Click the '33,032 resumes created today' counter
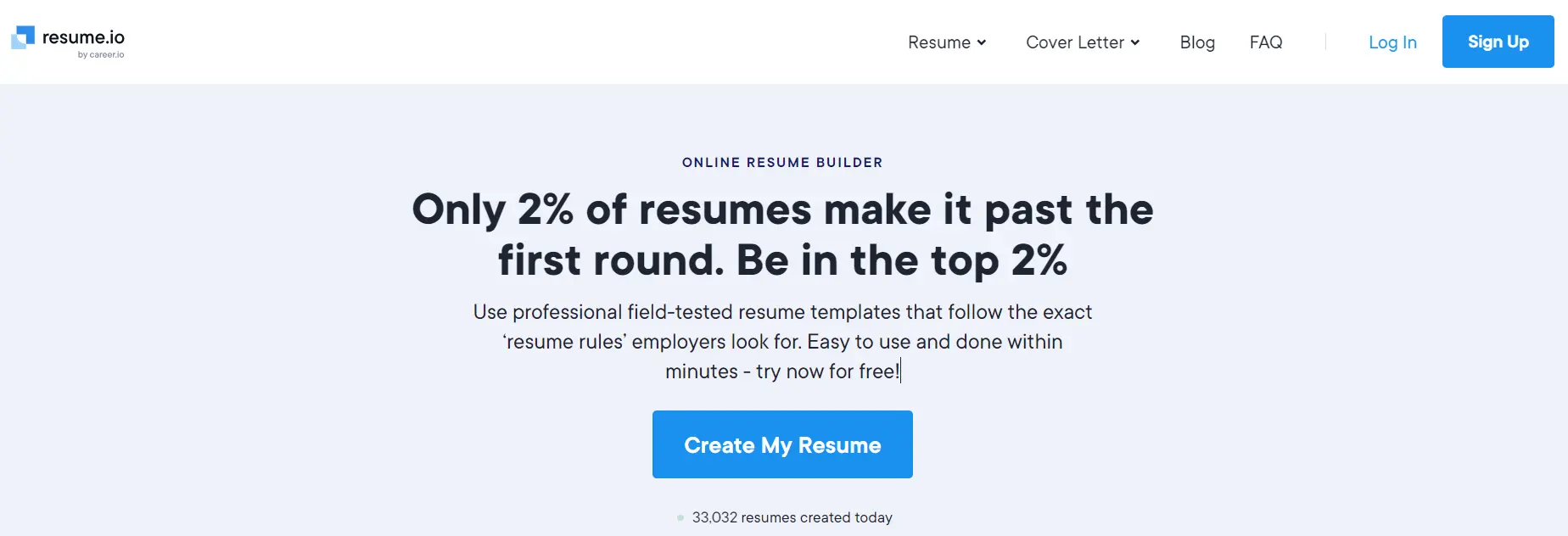Screen dimensions: 1568x536 coord(792,517)
